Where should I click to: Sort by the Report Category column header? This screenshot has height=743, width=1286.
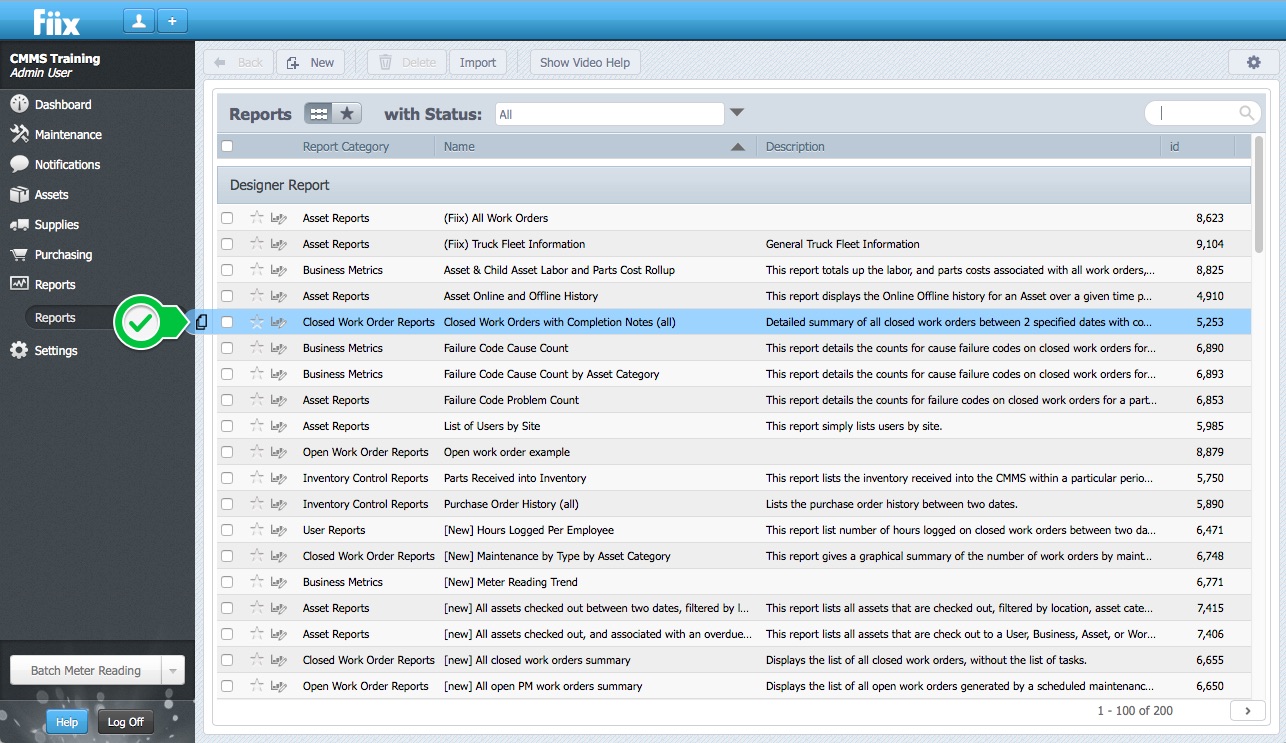point(345,146)
